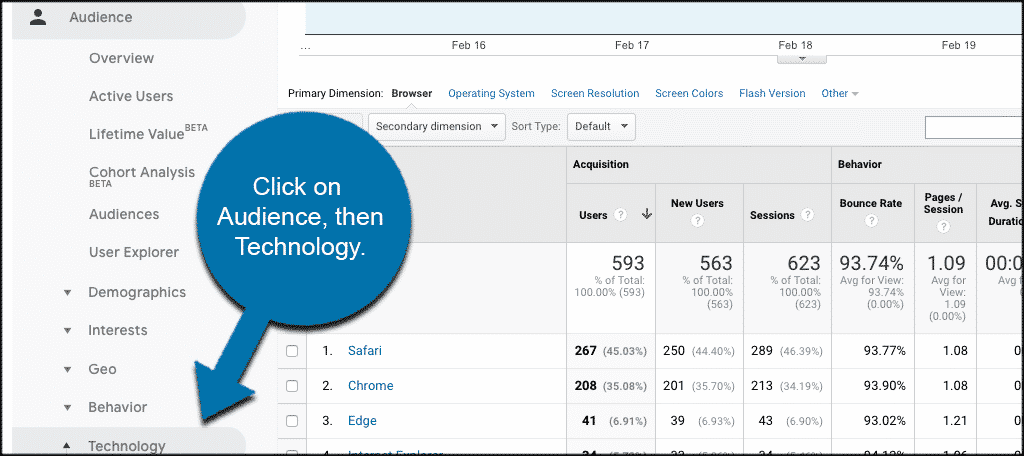Click the Bounce Rate help icon

871,221
